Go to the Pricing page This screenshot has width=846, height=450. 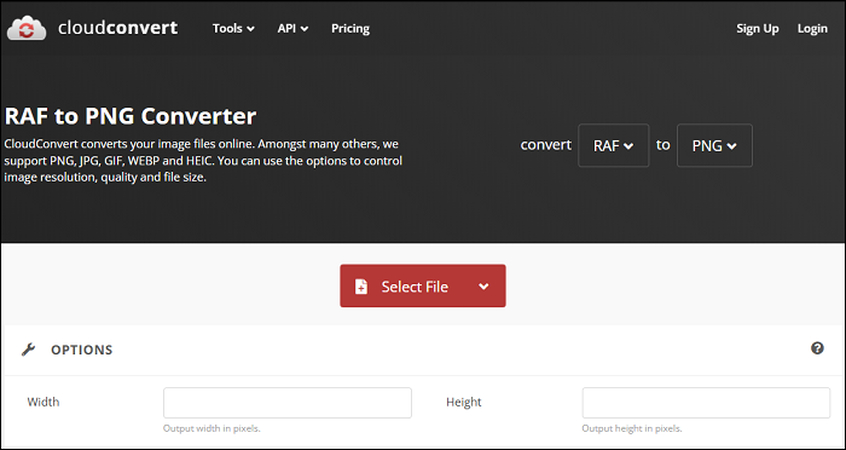(x=350, y=29)
